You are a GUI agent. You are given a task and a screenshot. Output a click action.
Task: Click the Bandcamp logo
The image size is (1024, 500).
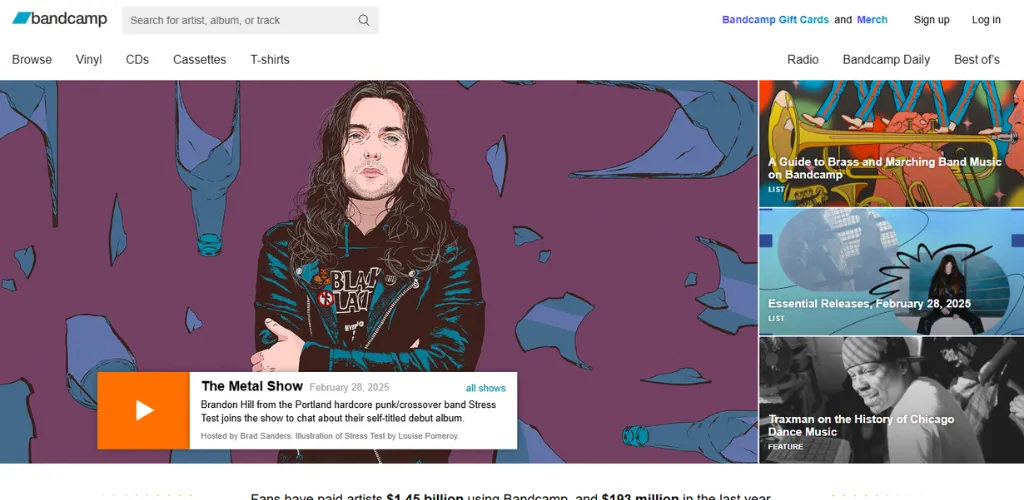(59, 19)
